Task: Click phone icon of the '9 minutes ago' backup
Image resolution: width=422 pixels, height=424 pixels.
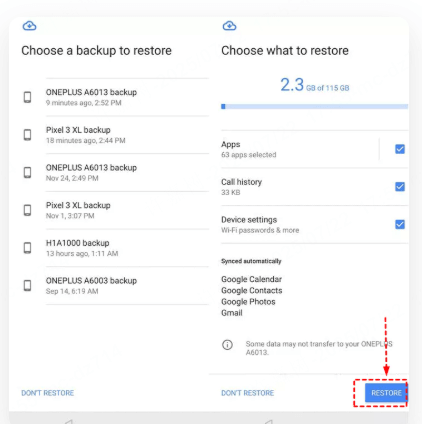Action: (28, 97)
